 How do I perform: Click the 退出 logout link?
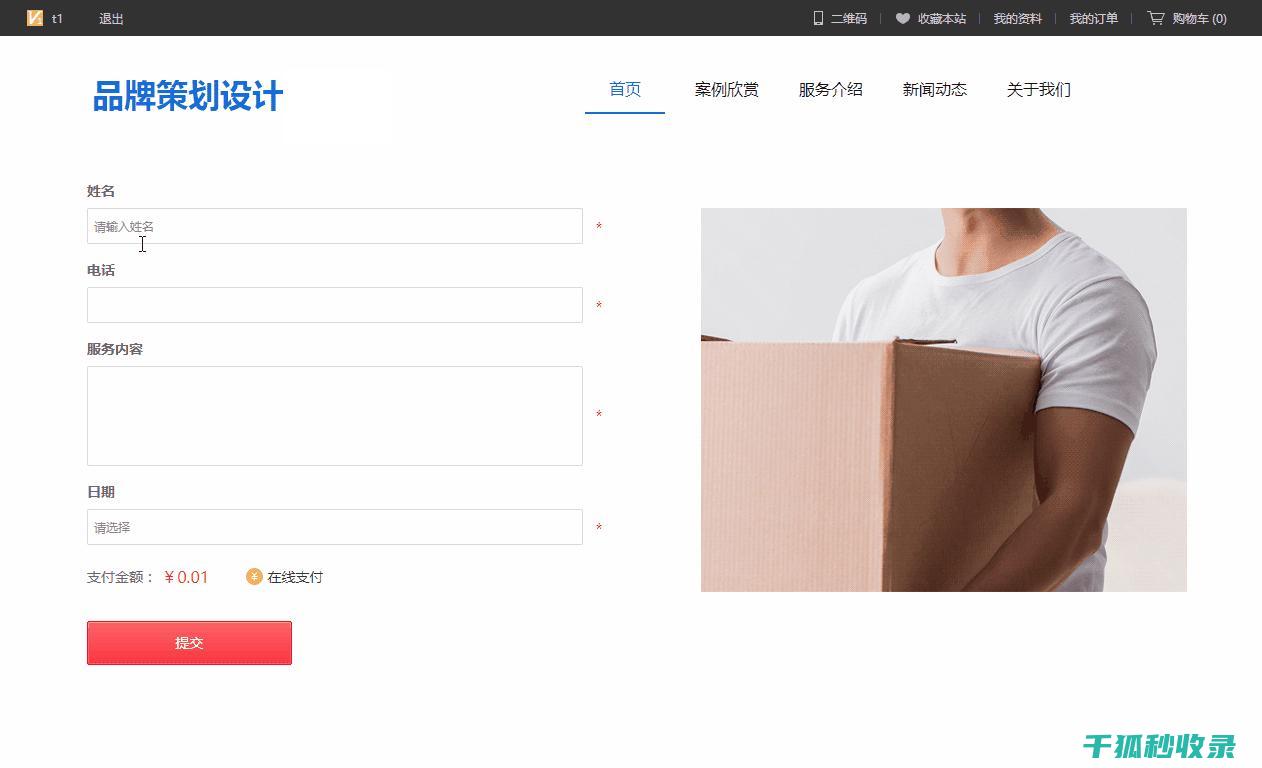point(111,18)
